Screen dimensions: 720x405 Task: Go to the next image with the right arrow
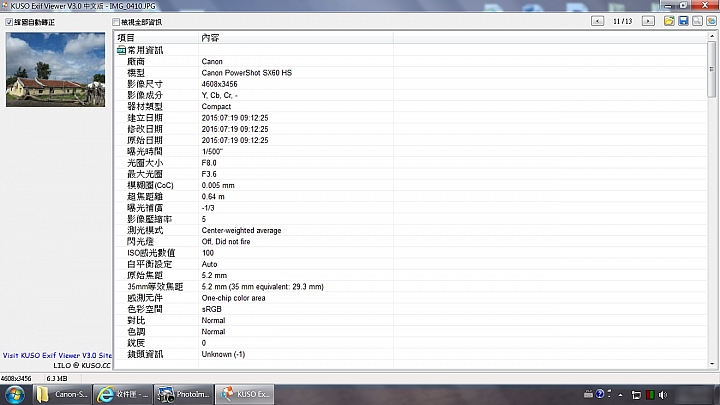648,21
